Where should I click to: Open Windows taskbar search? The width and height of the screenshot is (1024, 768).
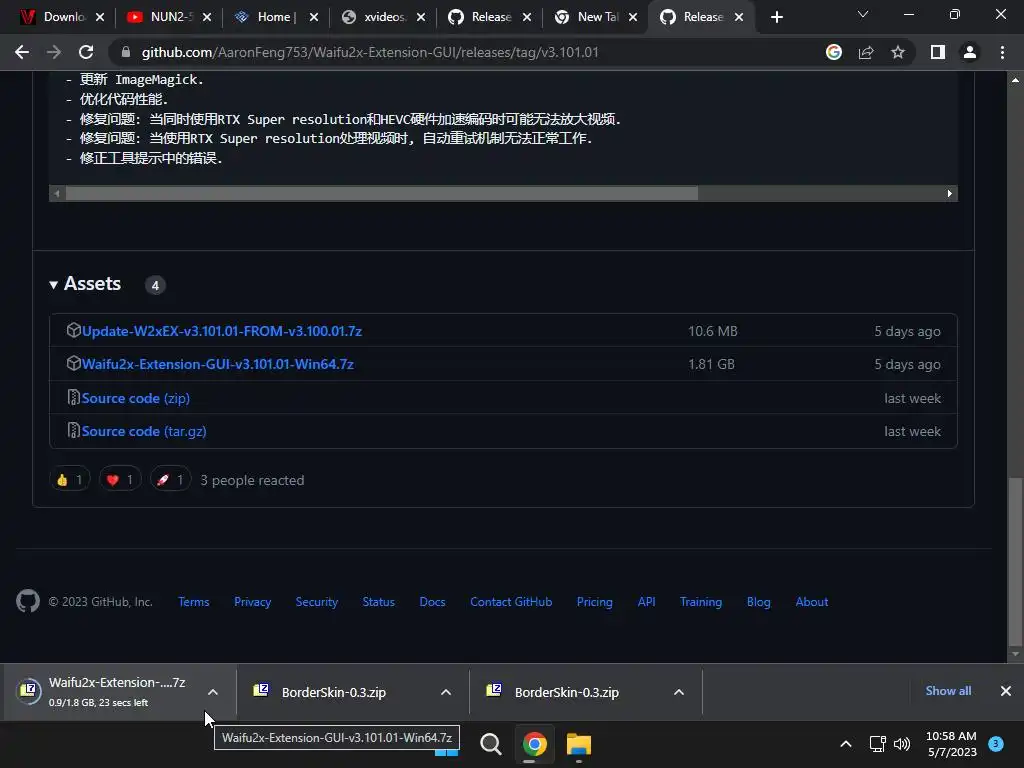point(490,744)
